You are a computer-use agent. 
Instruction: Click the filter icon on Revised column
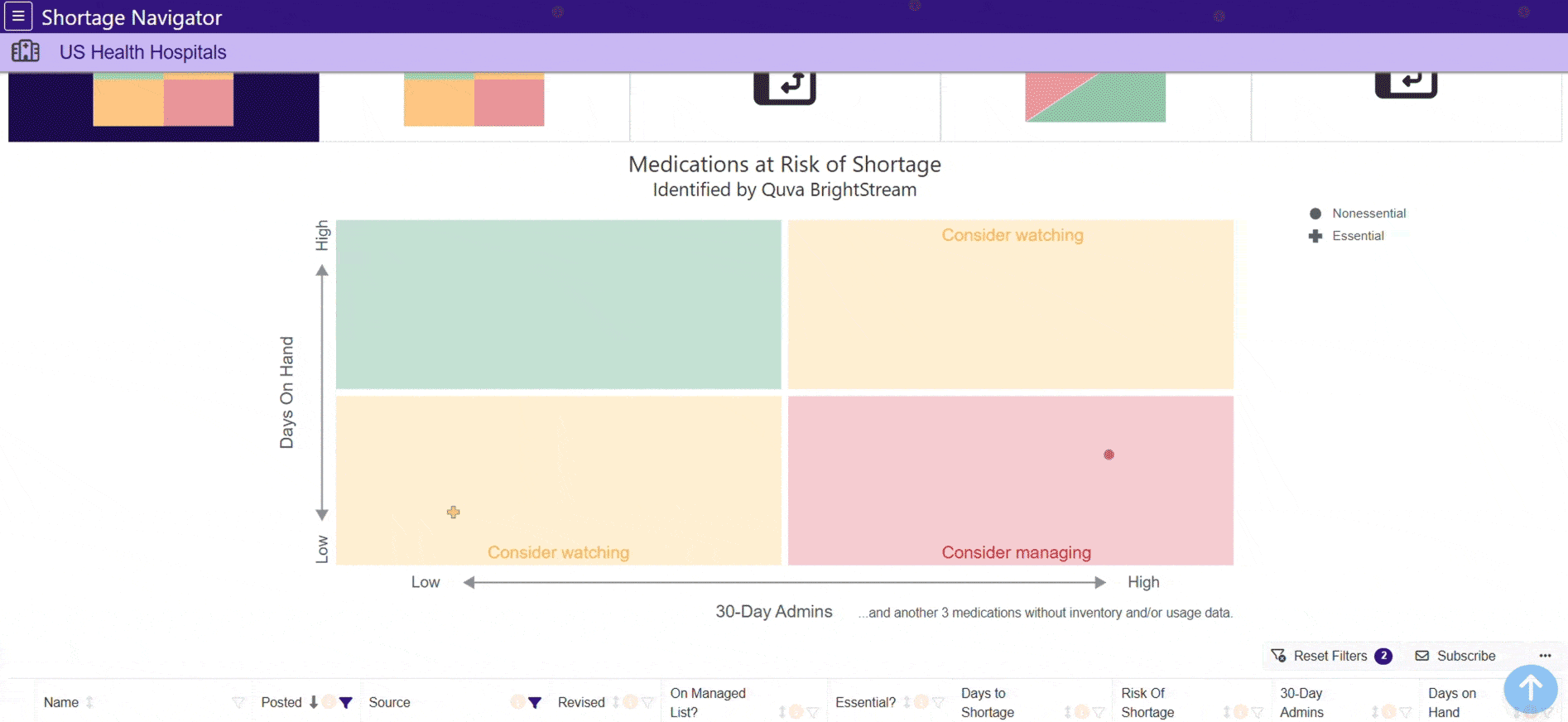(647, 703)
